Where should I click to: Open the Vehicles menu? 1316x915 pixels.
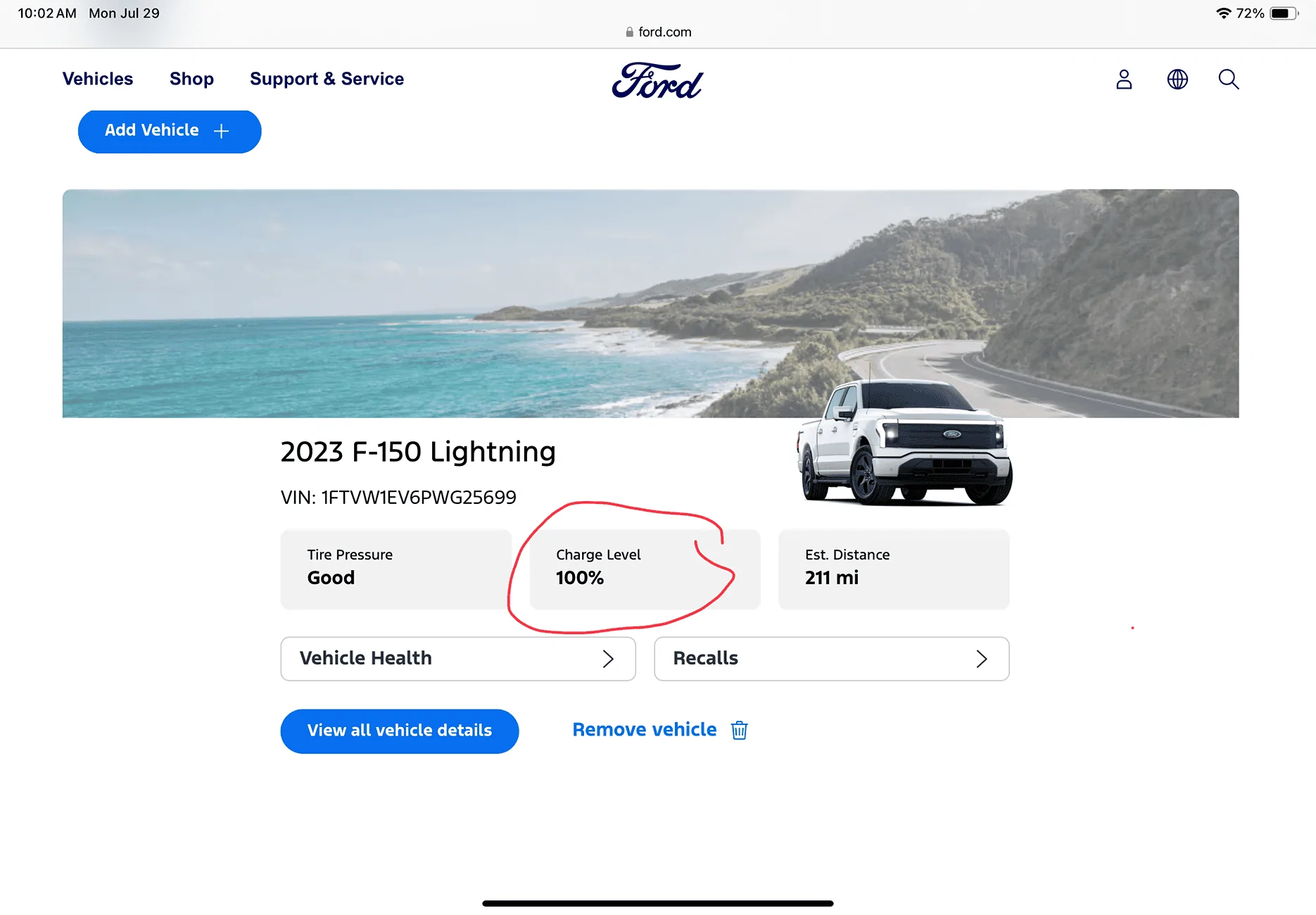click(98, 79)
